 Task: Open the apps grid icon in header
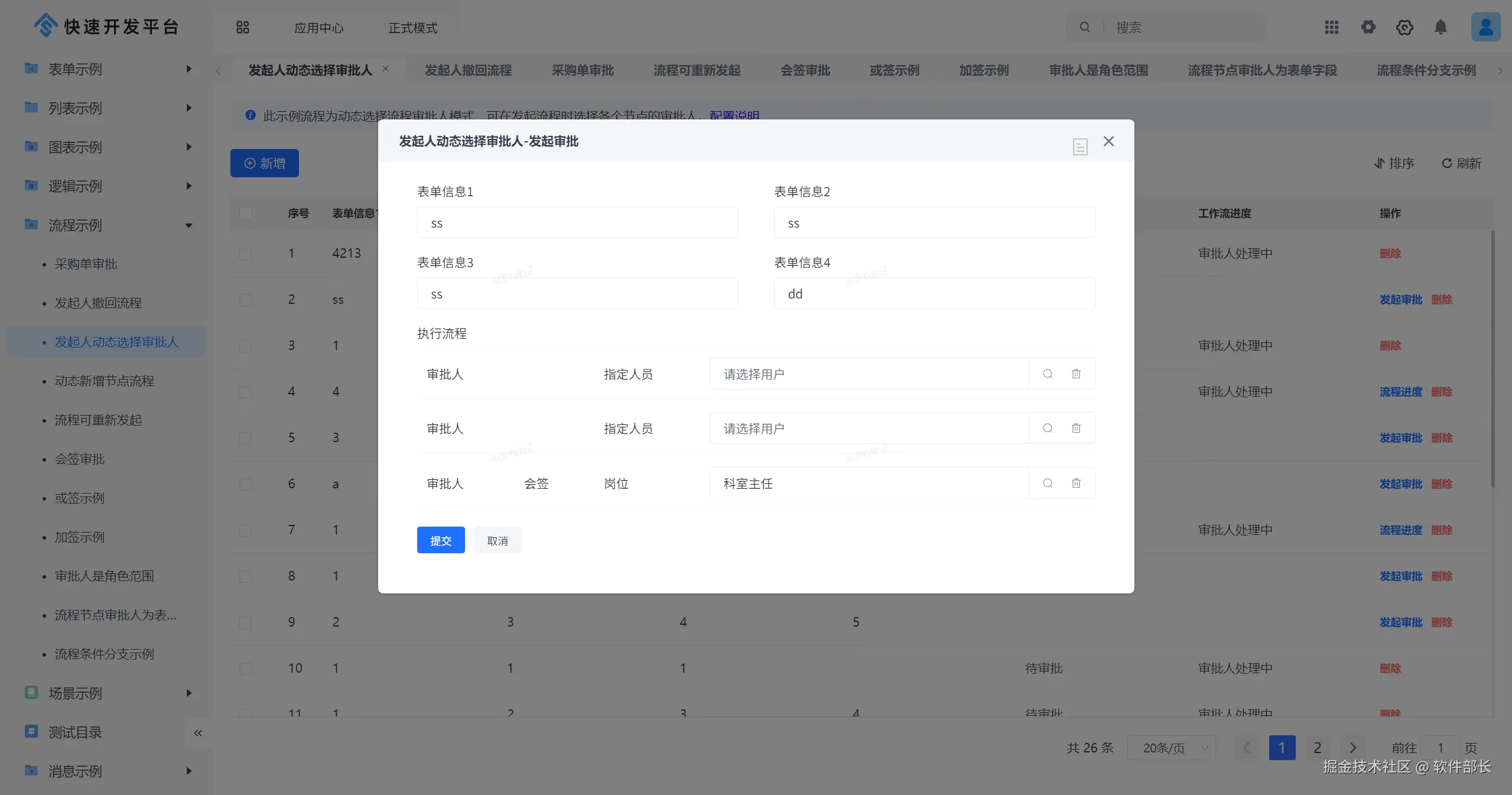pos(1331,27)
